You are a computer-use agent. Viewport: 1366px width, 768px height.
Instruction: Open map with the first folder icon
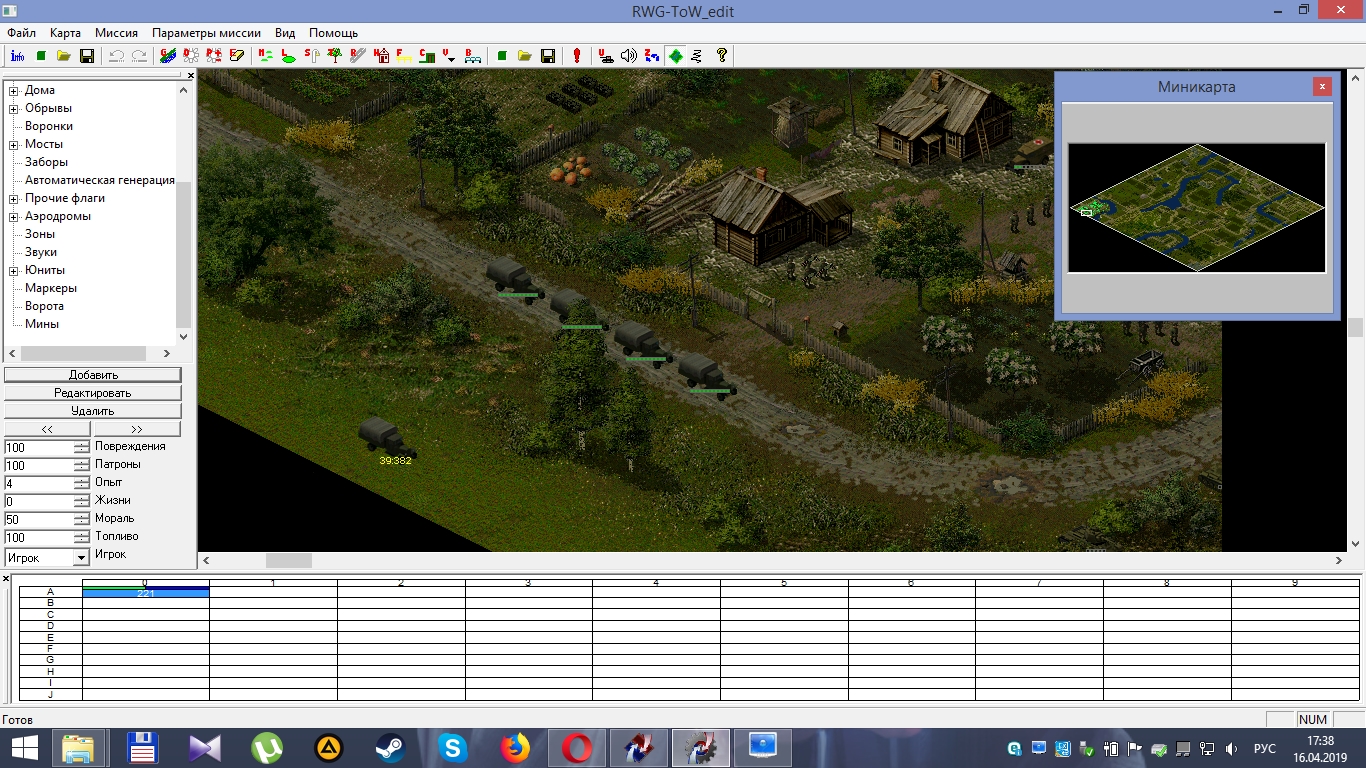coord(64,56)
